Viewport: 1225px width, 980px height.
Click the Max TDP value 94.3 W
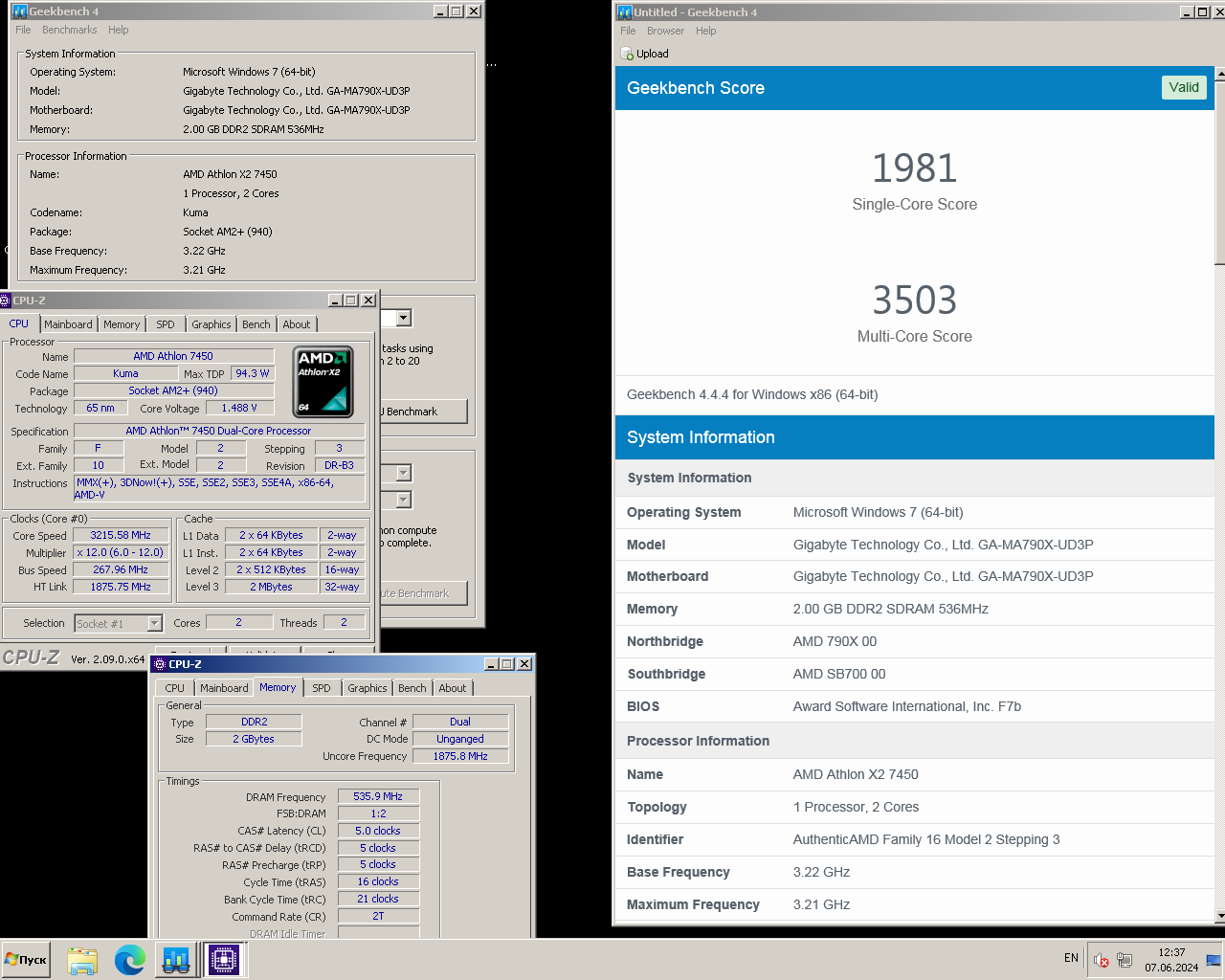253,373
